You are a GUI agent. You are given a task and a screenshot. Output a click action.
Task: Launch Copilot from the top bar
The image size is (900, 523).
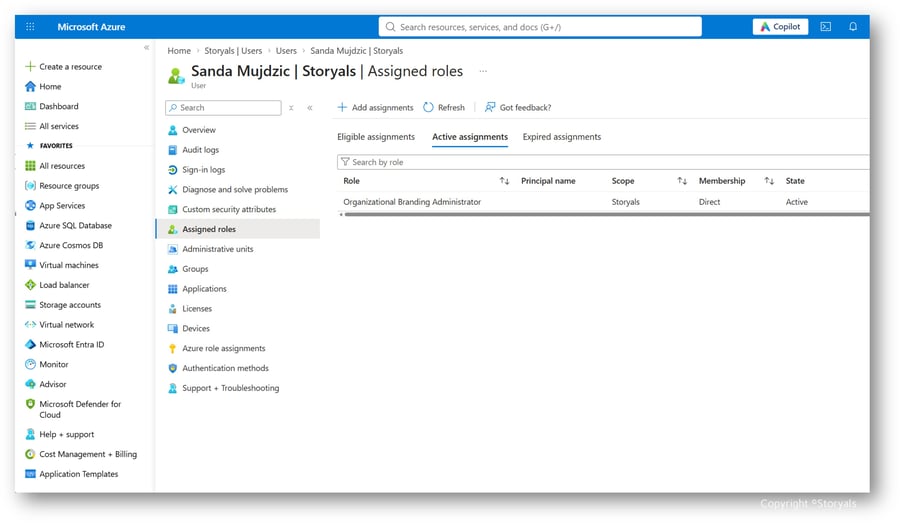click(780, 26)
